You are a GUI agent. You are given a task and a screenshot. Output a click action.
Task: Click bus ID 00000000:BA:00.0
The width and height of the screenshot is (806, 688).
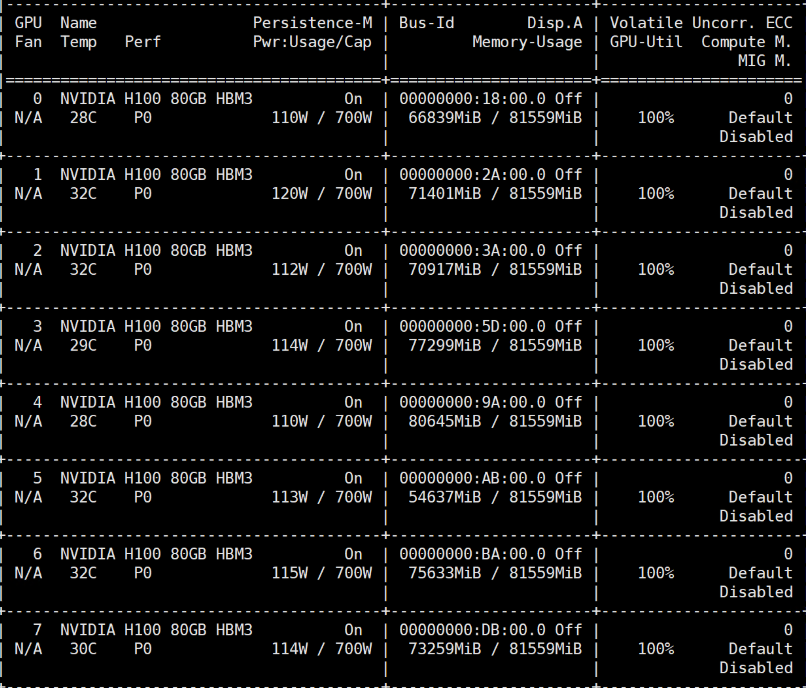[472, 554]
